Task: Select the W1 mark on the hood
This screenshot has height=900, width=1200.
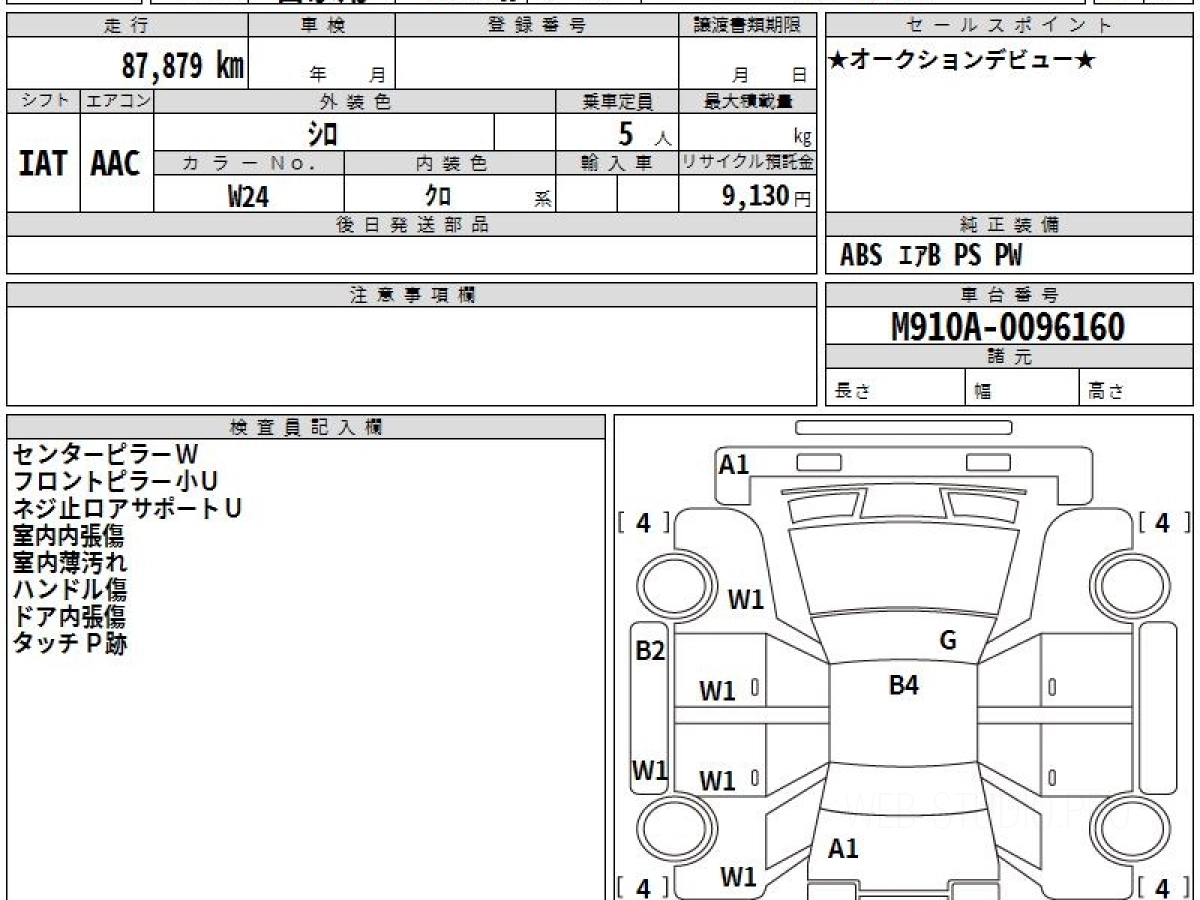Action: click(x=746, y=600)
